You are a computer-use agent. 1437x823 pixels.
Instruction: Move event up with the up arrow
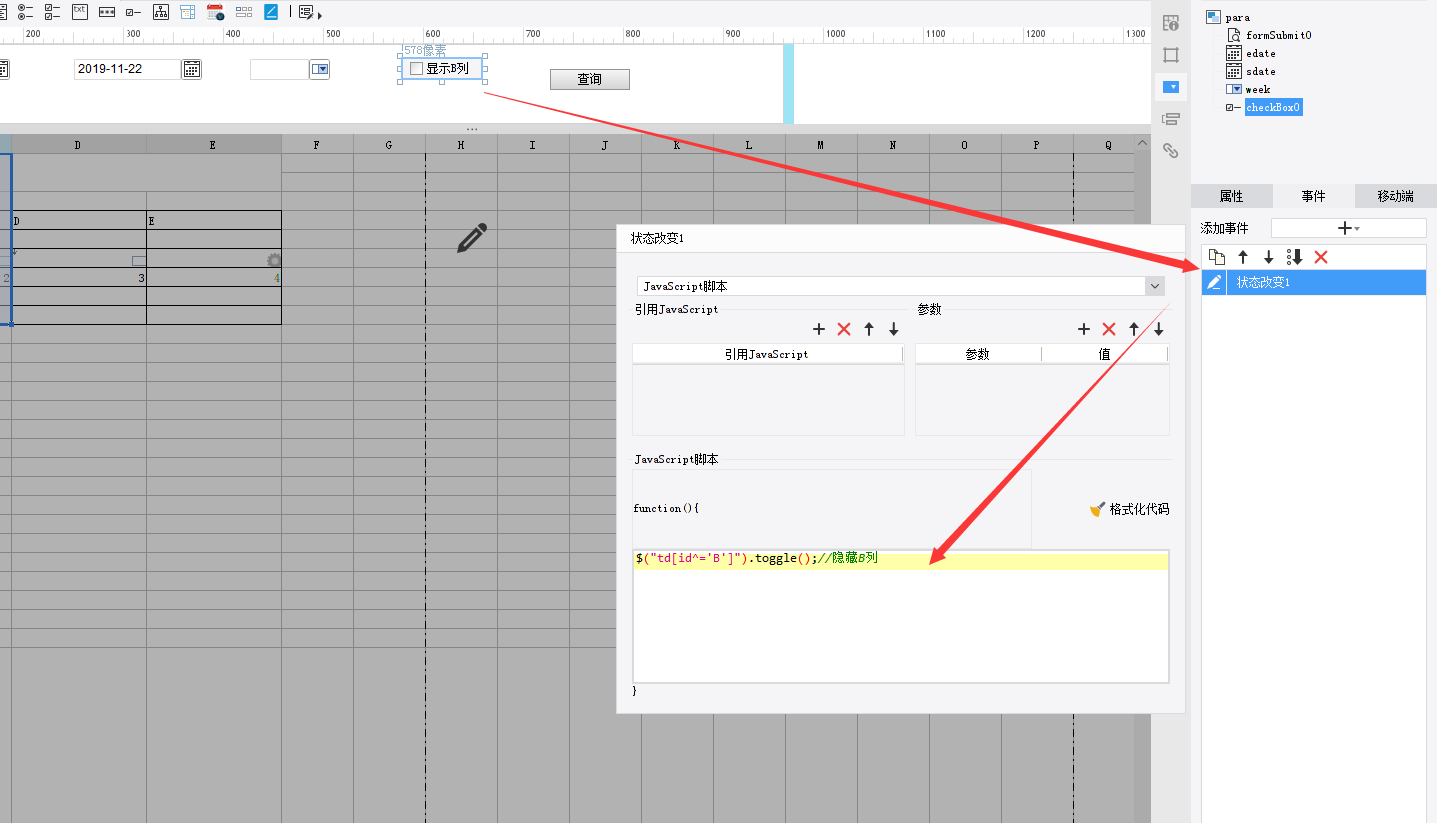(x=1243, y=257)
